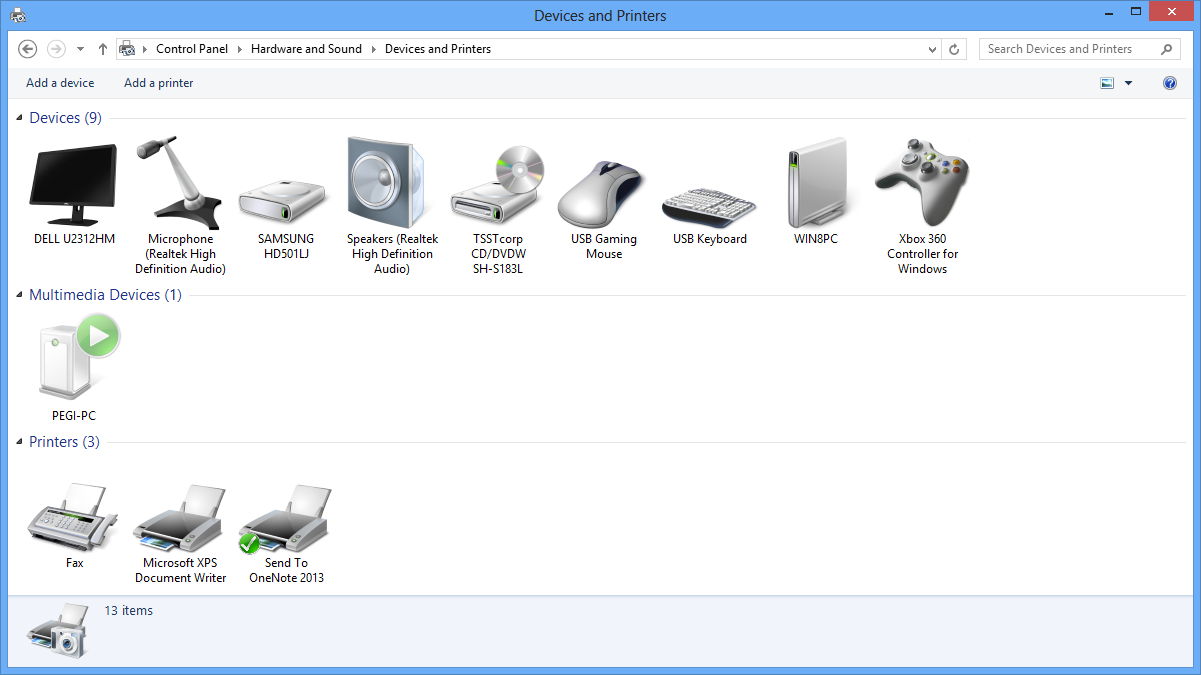The height and width of the screenshot is (675, 1201).
Task: Navigate to Control Panel breadcrumb
Action: (x=192, y=49)
